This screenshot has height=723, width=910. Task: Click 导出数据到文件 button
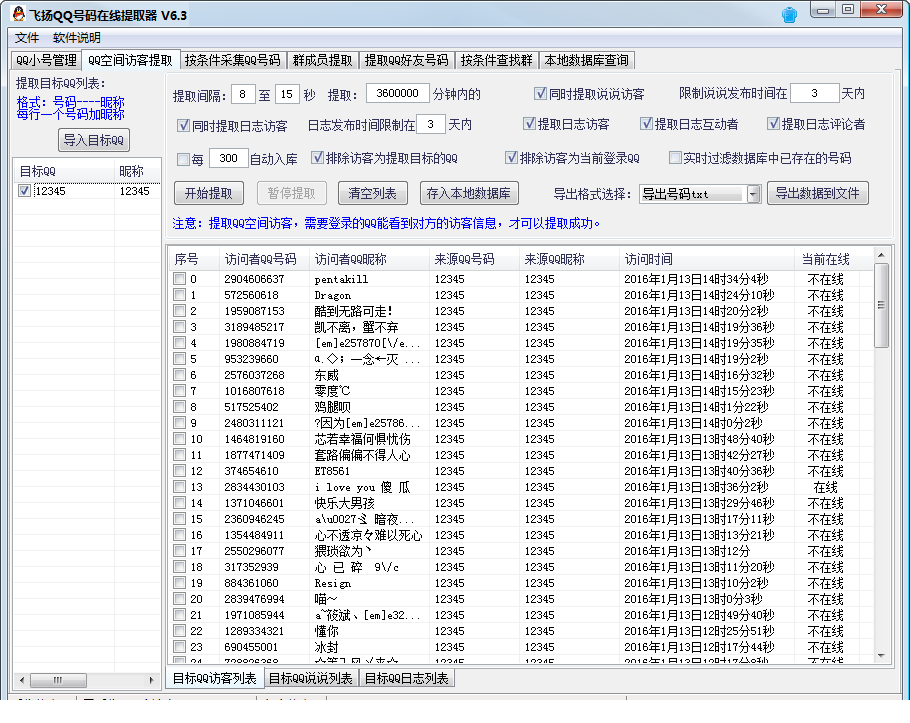[x=817, y=193]
